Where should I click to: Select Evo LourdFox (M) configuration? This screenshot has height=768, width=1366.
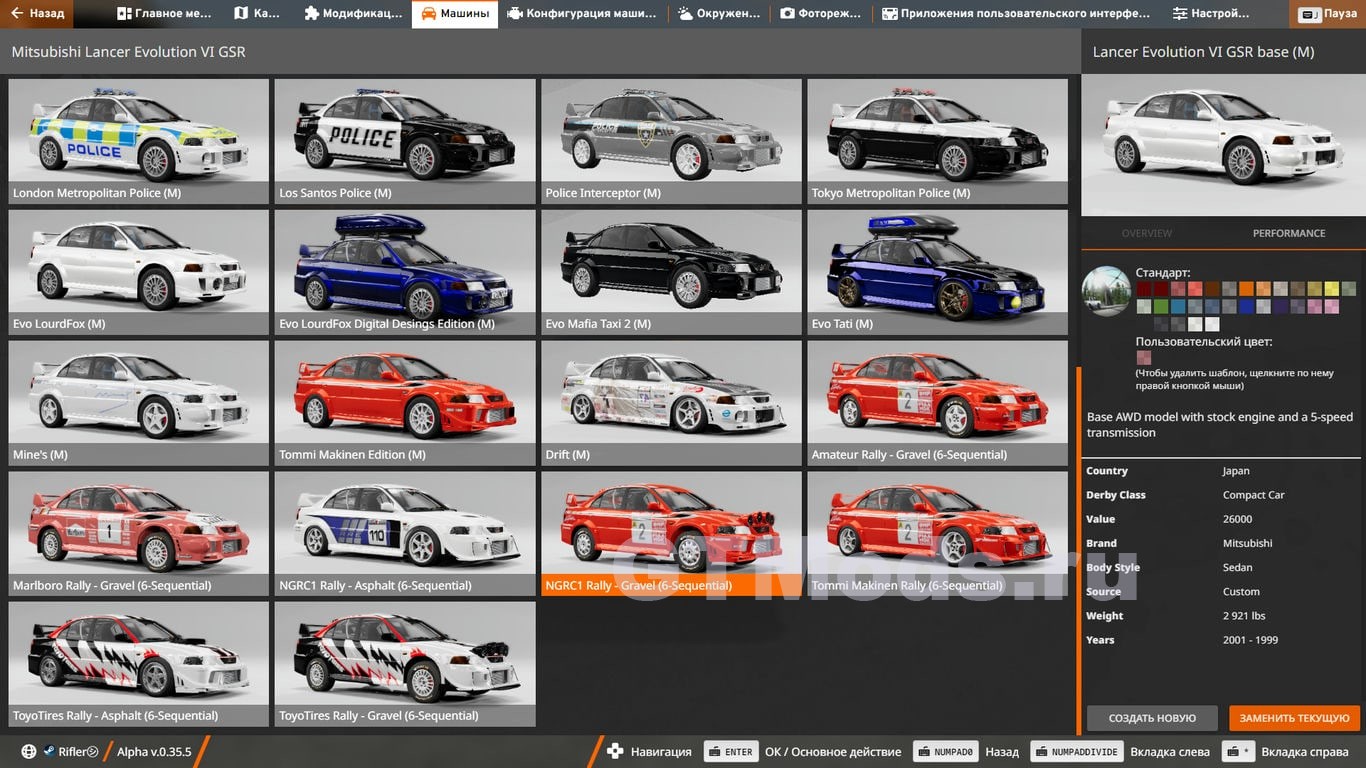(x=139, y=272)
